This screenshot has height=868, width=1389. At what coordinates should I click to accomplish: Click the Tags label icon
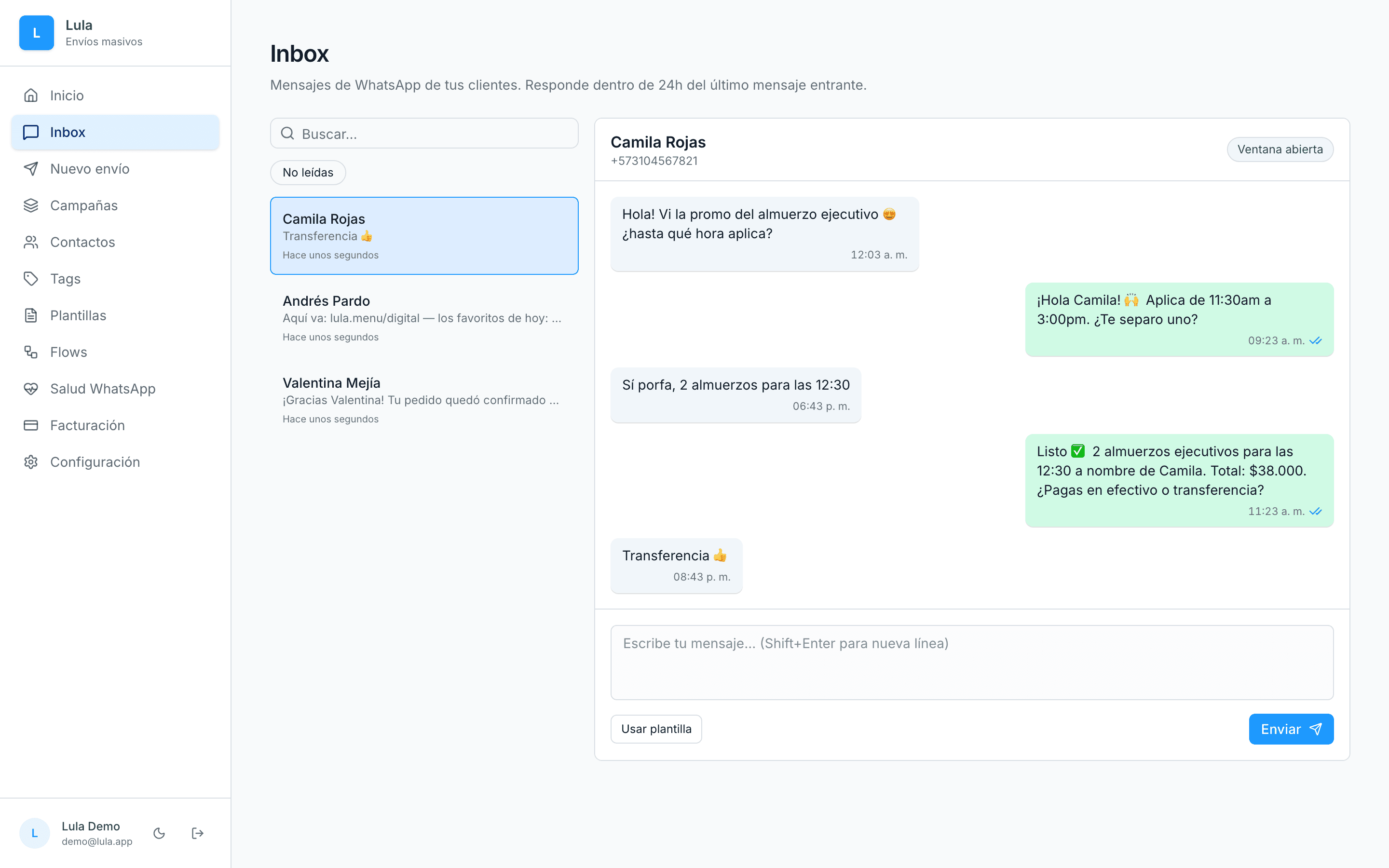pos(31,279)
